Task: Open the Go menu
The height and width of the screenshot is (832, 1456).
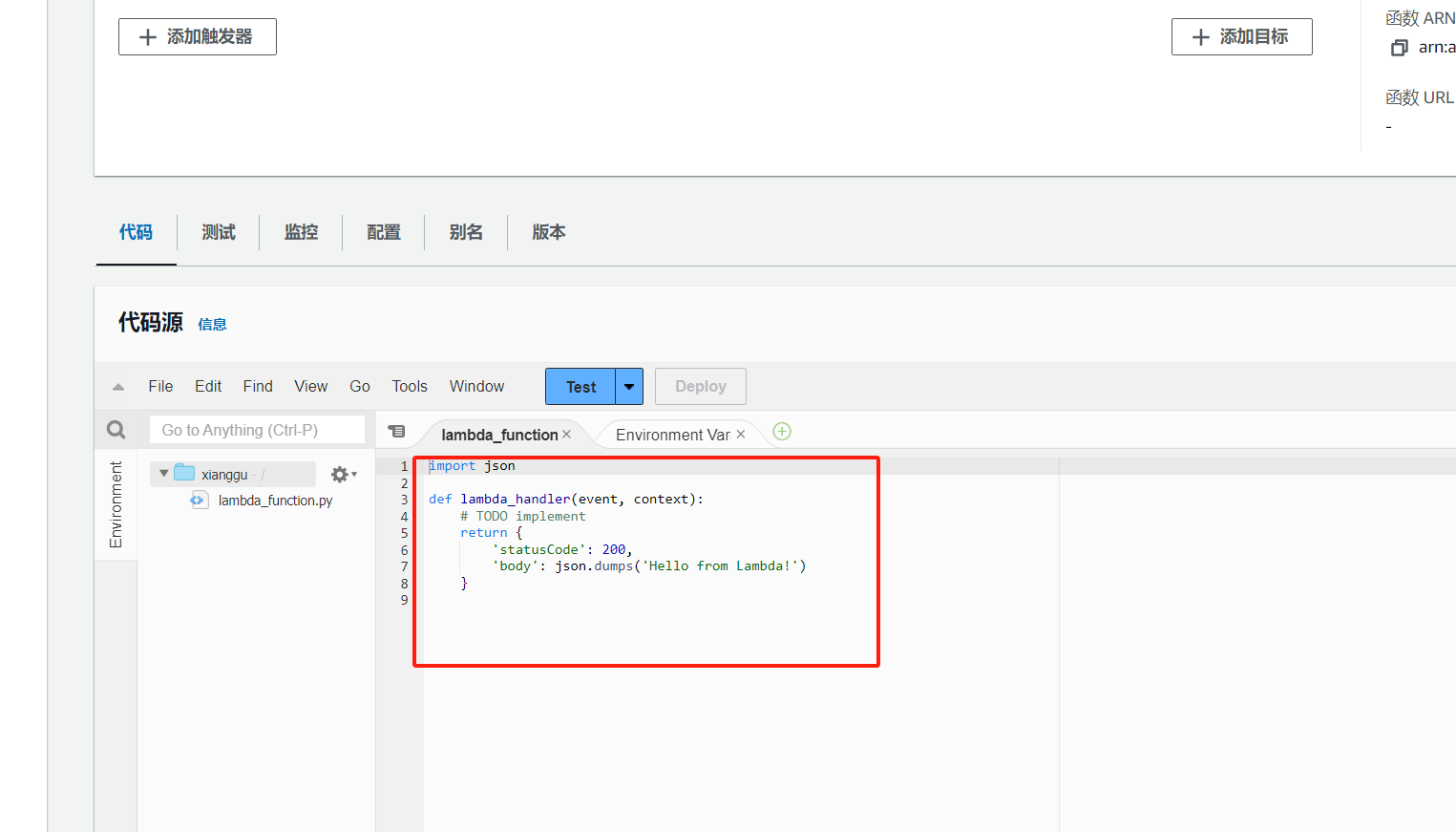Action: [360, 386]
